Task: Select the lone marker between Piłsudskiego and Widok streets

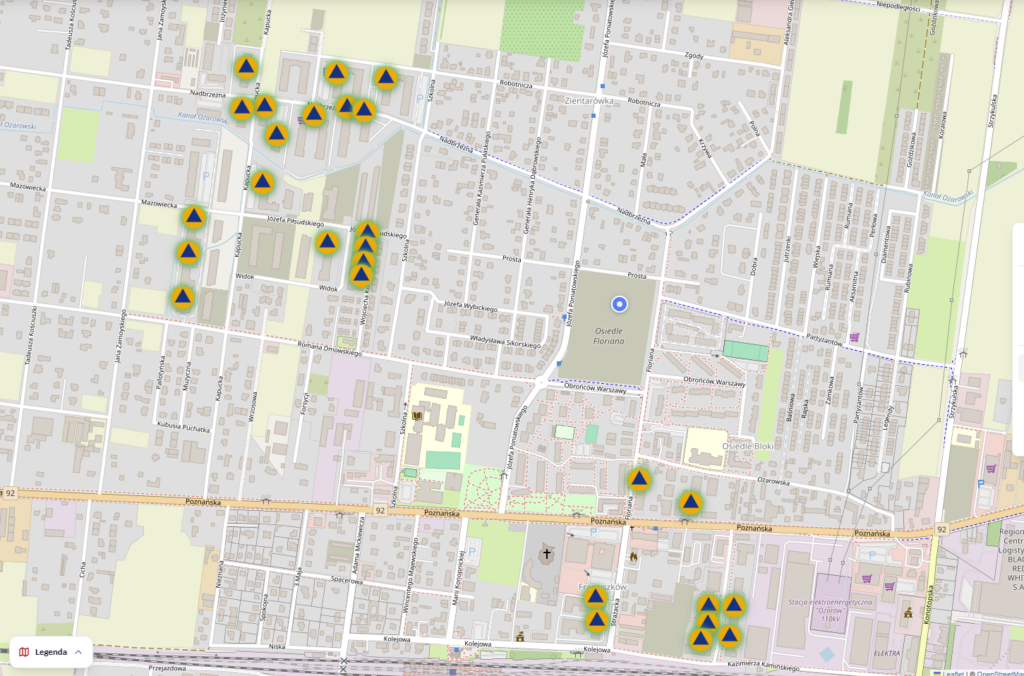Action: click(327, 242)
